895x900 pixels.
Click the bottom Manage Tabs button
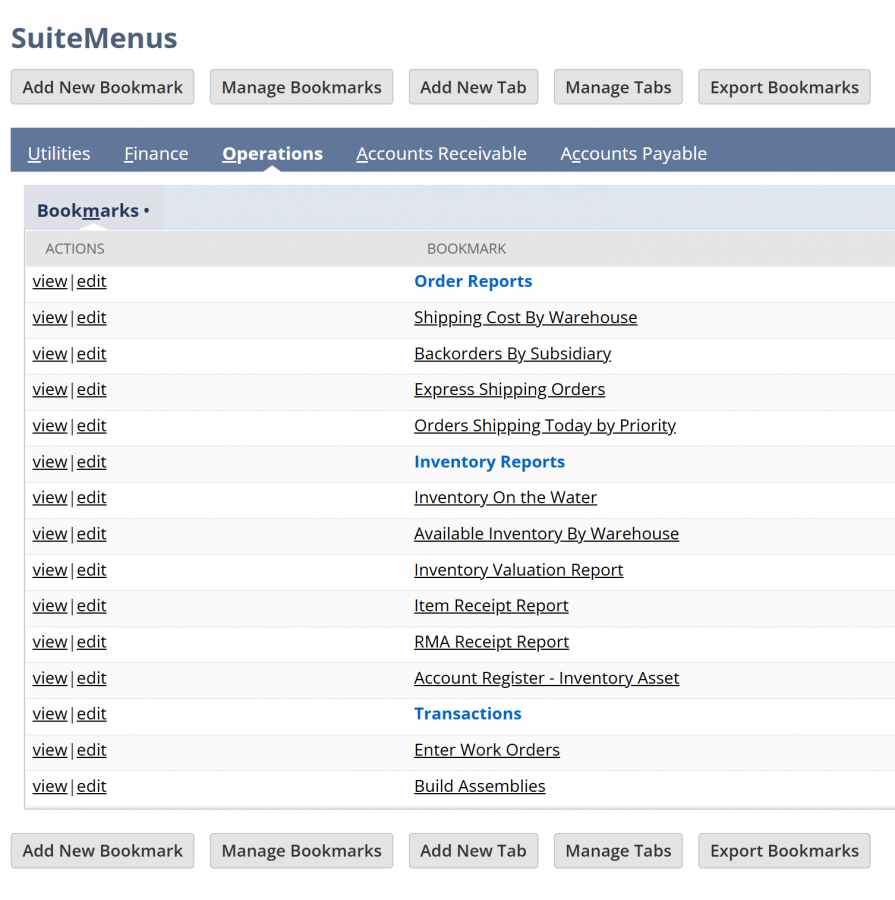[618, 851]
